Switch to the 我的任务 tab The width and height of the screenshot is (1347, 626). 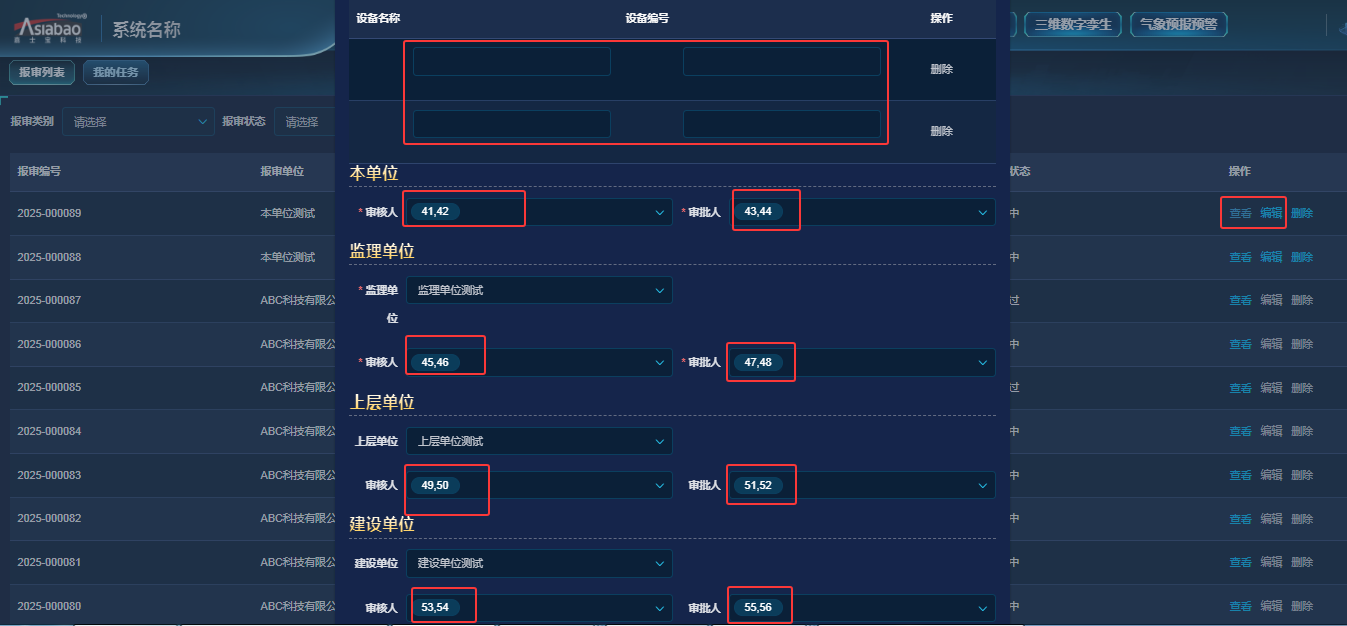coord(116,72)
